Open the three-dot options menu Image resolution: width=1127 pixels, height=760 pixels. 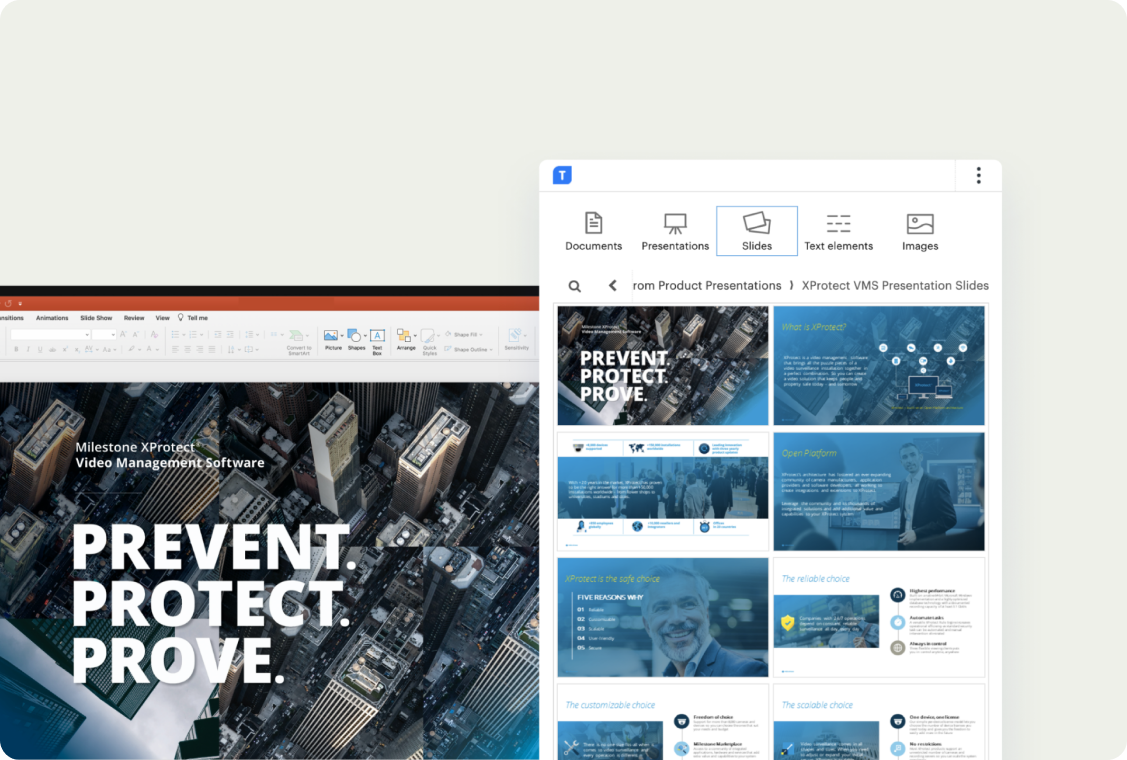click(x=978, y=176)
